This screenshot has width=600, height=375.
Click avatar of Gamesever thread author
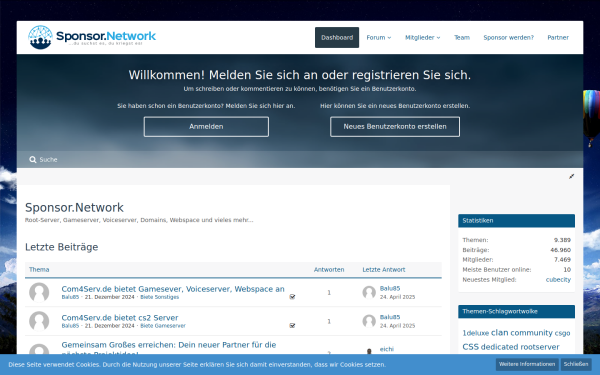39,292
